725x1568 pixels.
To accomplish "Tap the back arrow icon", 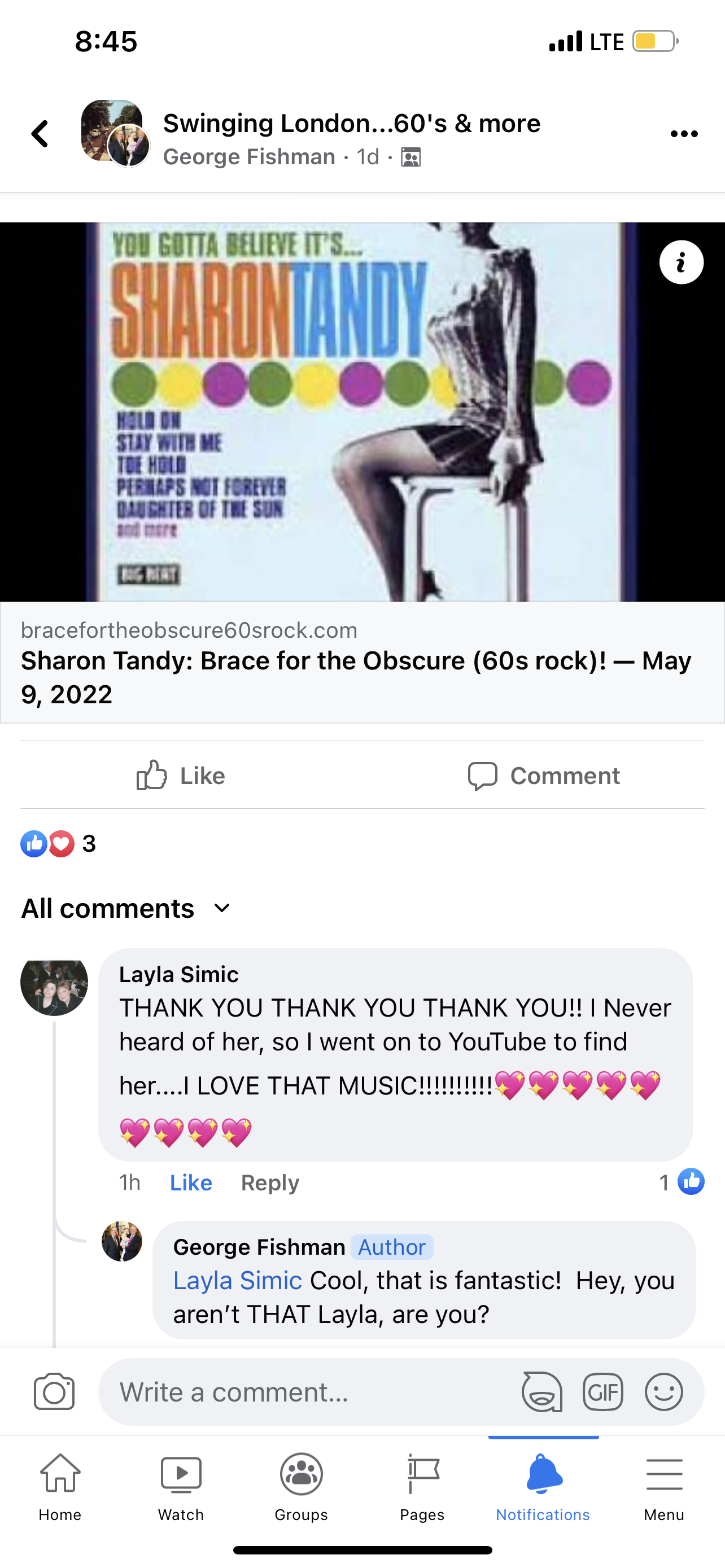I will click(x=40, y=134).
